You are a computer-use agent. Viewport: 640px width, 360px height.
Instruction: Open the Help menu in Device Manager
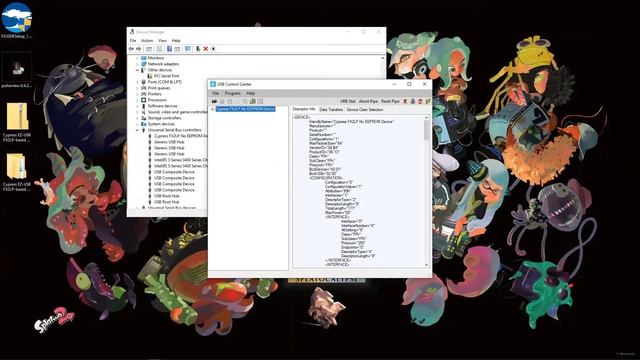176,40
